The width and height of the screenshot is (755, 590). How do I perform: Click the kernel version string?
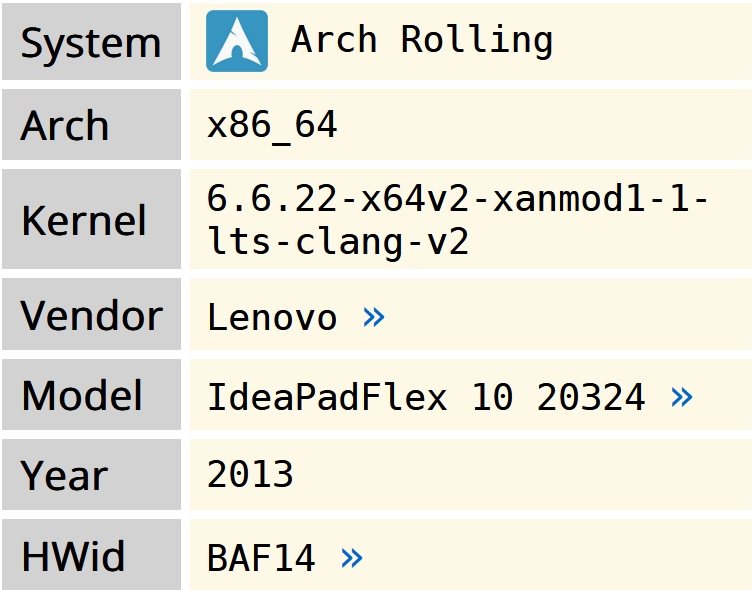(x=457, y=219)
